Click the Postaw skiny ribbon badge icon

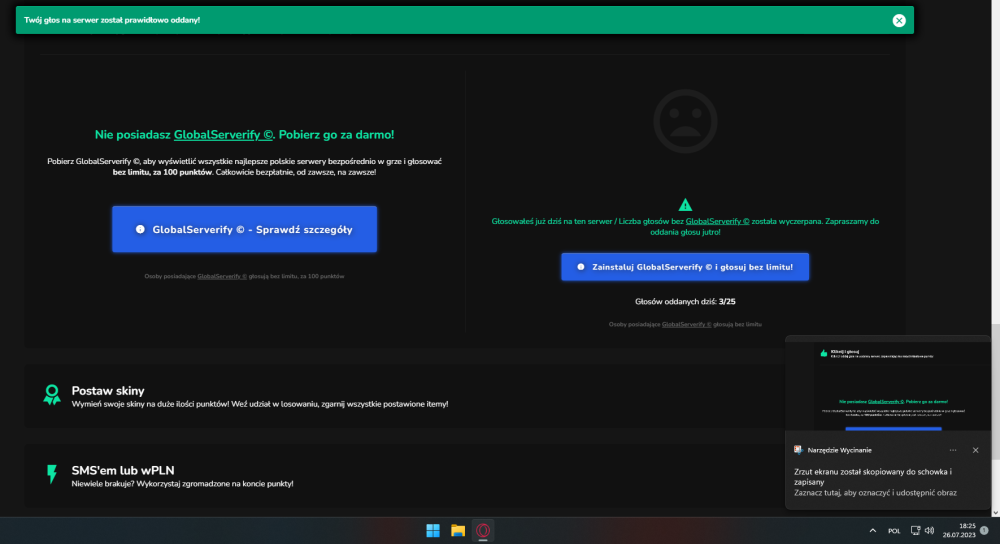pos(52,395)
